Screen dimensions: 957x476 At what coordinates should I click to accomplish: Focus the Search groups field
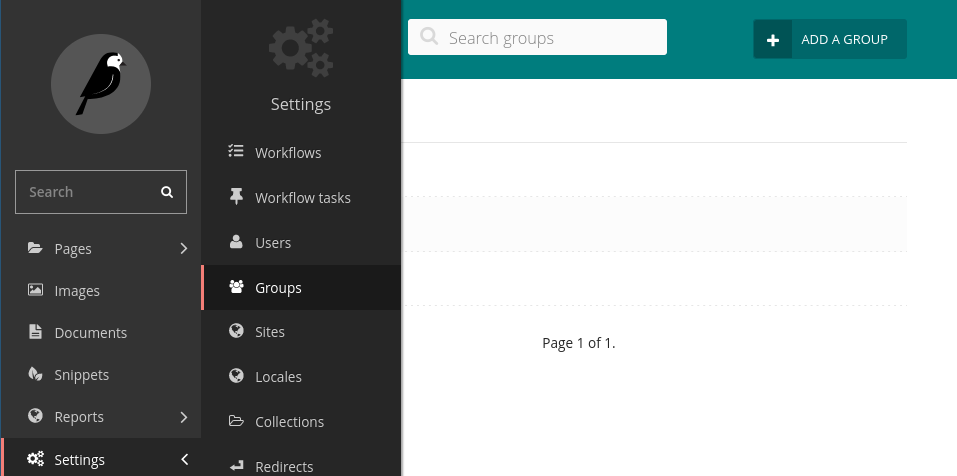pyautogui.click(x=537, y=37)
